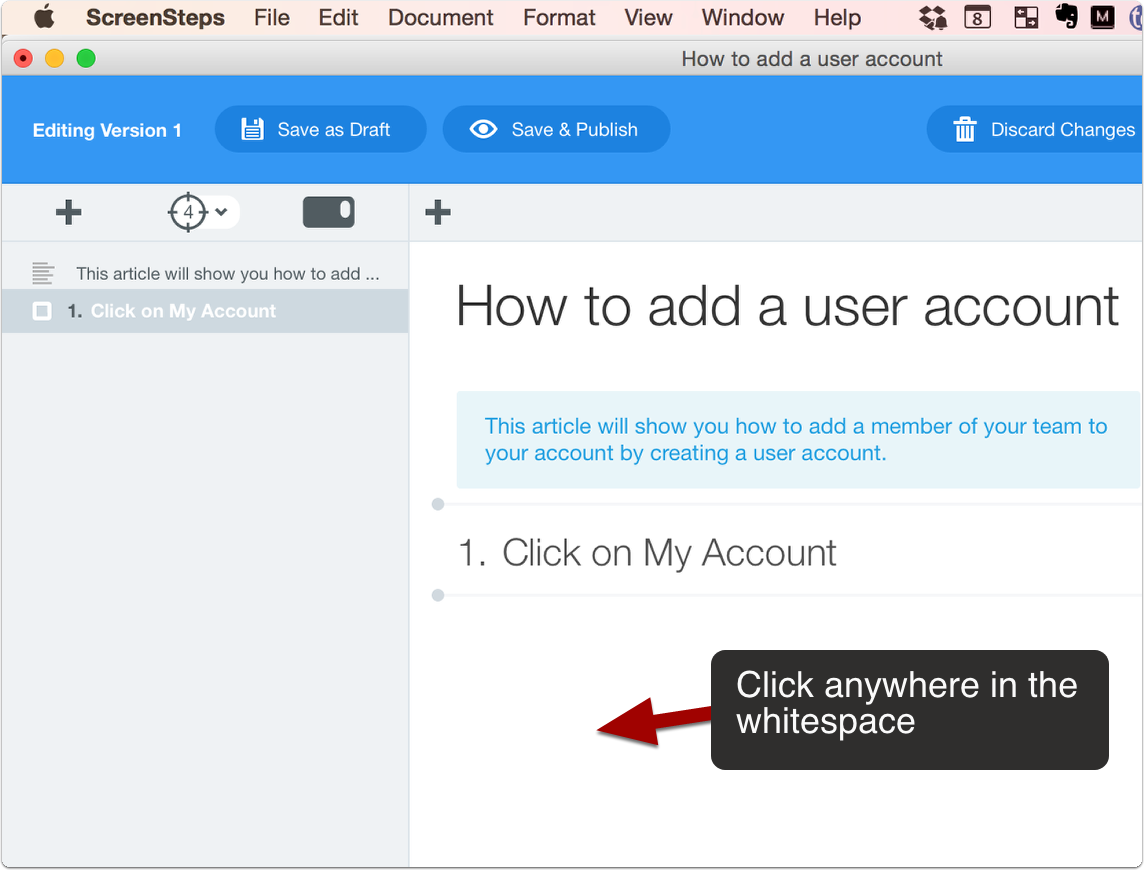Viewport: 1144px width, 870px height.
Task: Add new step with sidebar plus icon
Action: [69, 212]
